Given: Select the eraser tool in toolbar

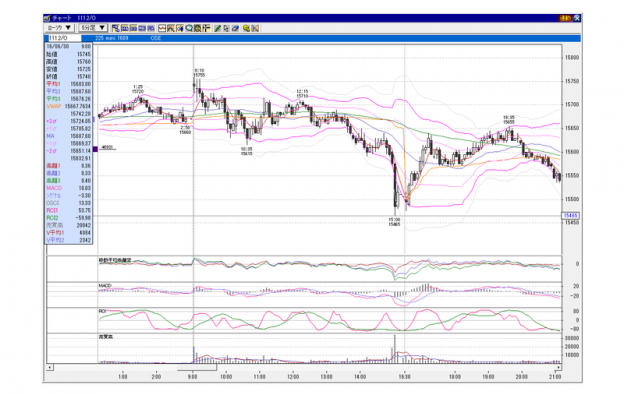Looking at the screenshot, I should click(x=236, y=28).
